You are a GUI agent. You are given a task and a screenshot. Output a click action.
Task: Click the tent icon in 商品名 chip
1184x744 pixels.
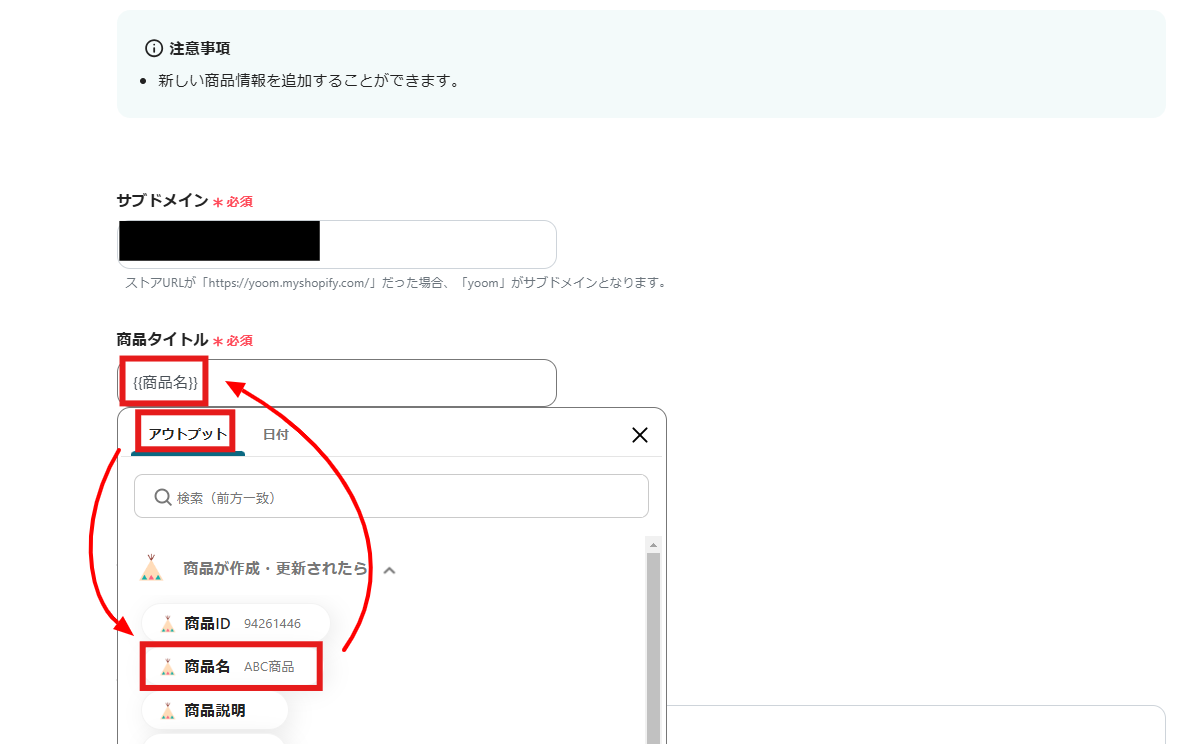[168, 667]
